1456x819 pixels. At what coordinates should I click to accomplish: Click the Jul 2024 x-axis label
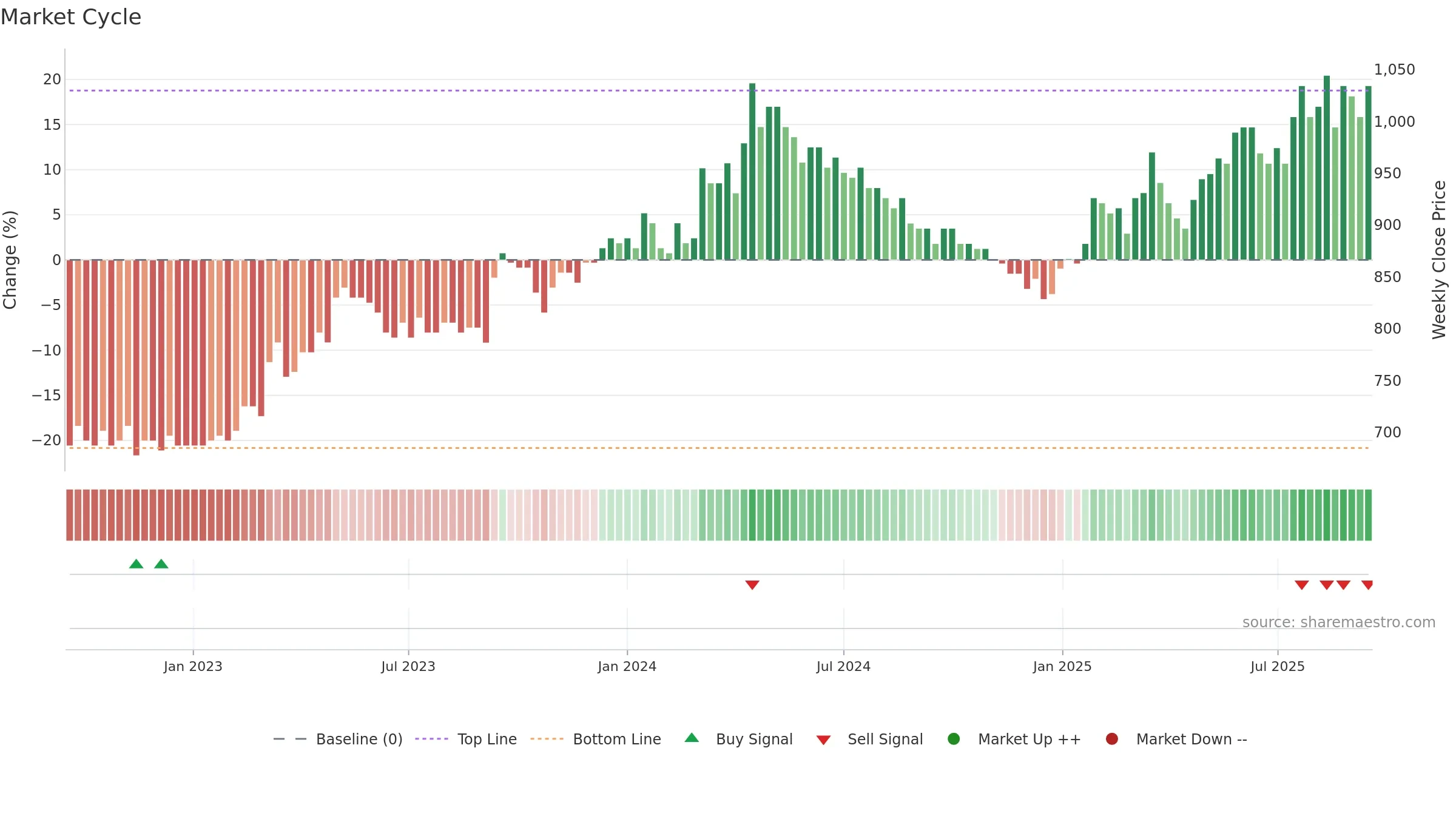click(x=843, y=666)
